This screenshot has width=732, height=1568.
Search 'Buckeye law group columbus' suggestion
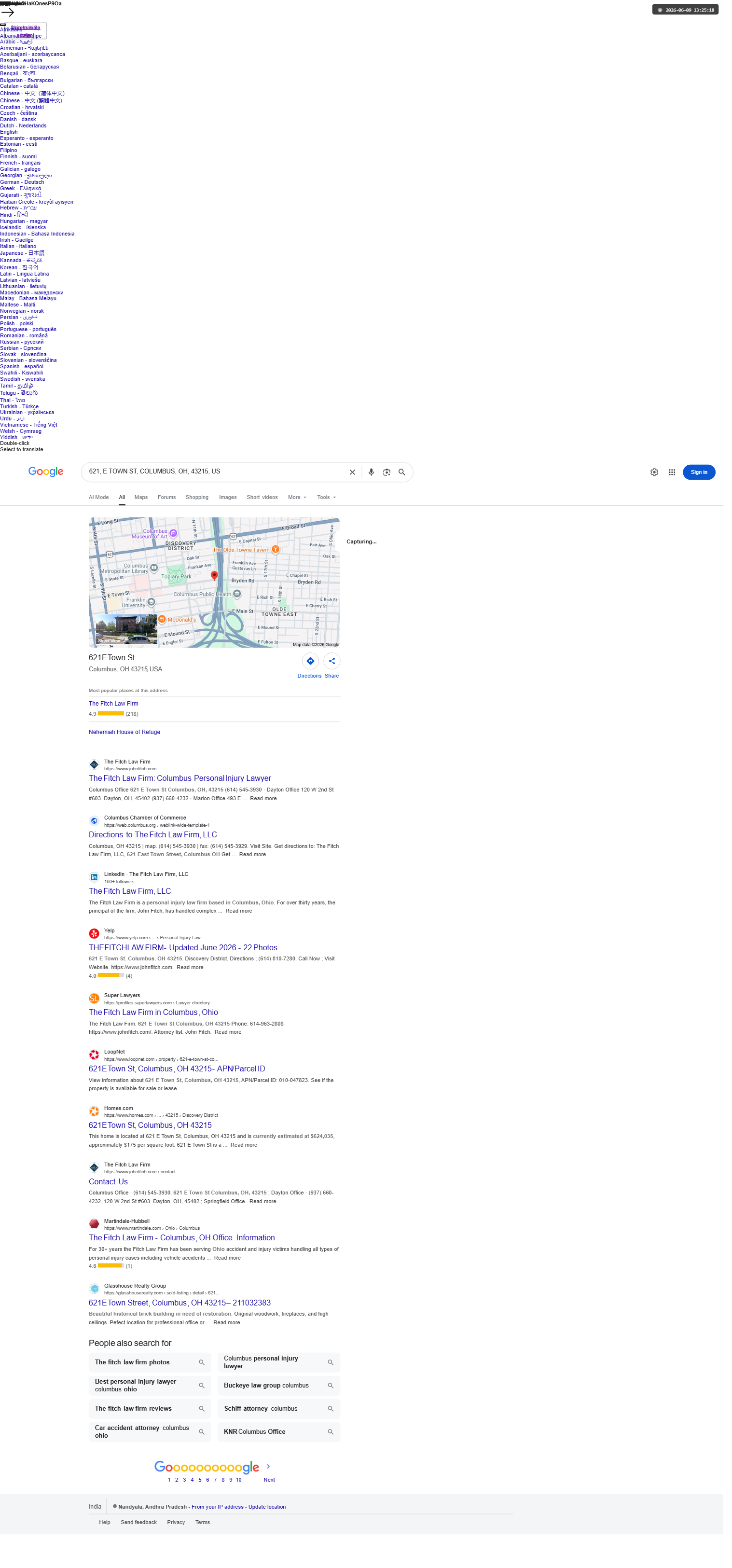click(282, 1401)
